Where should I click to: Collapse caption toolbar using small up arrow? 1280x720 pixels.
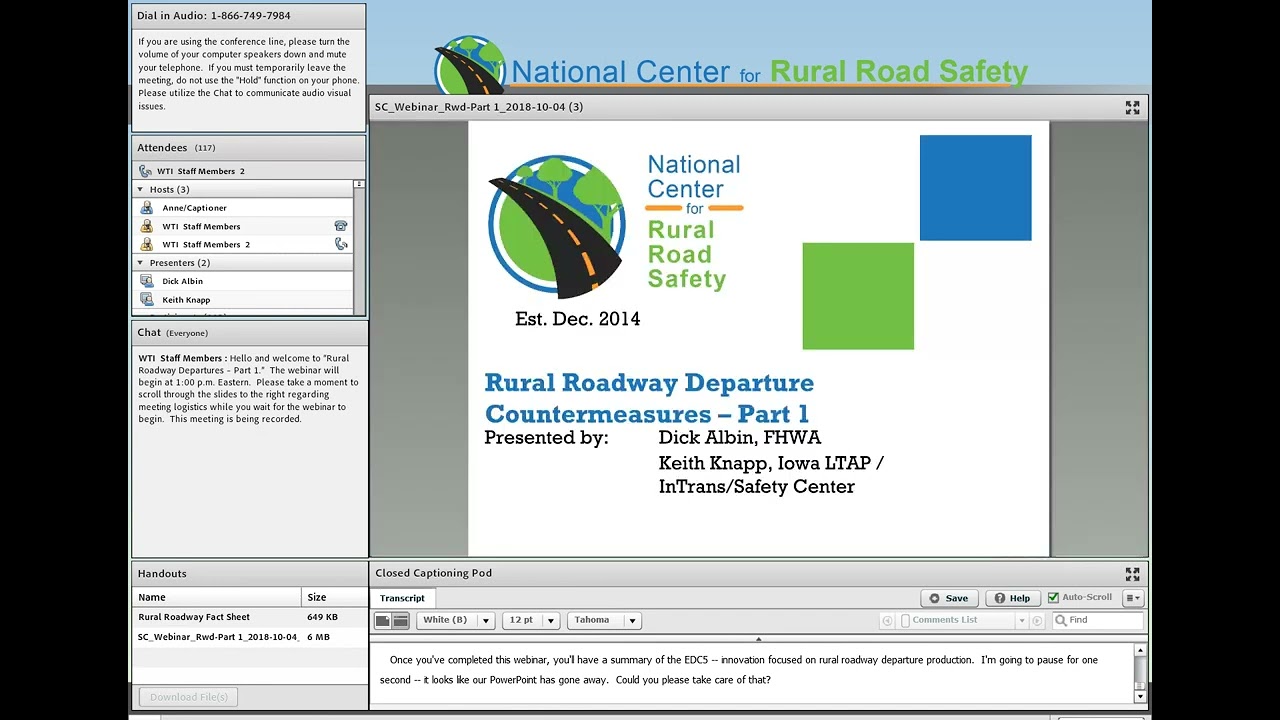tap(758, 639)
